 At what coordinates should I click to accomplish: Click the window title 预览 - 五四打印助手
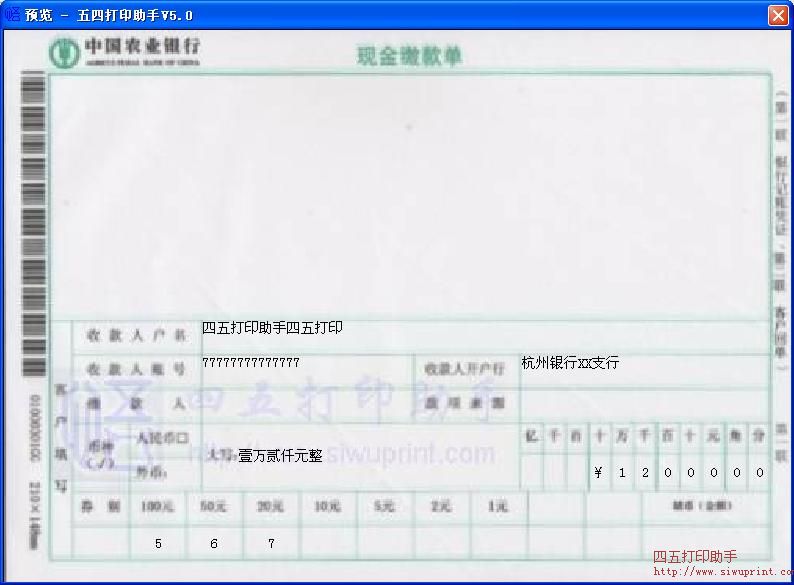pos(109,15)
